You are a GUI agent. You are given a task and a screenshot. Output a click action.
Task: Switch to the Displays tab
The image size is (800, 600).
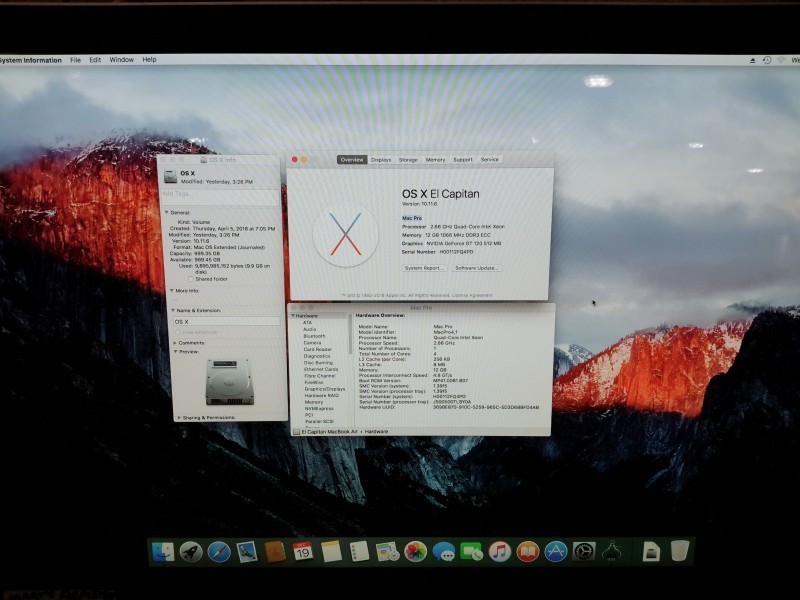(x=381, y=160)
